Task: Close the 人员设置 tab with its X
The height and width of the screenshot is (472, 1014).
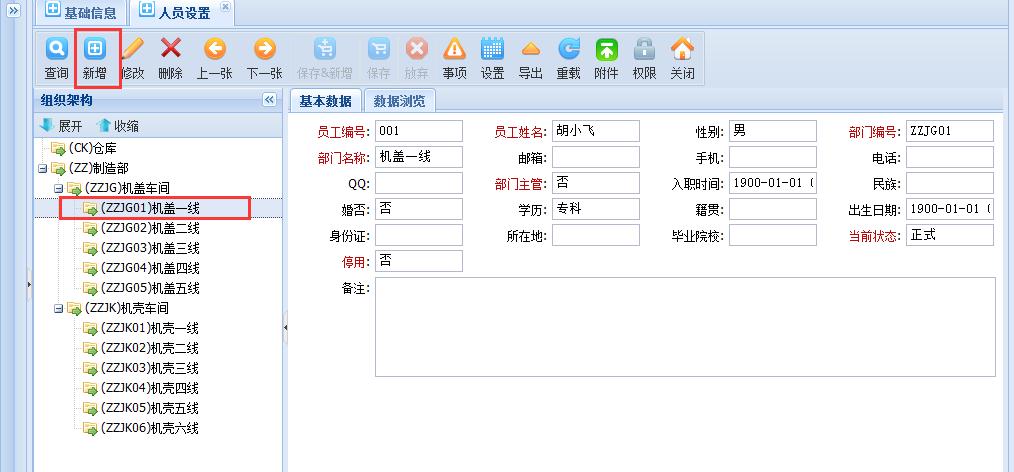Action: click(x=225, y=6)
